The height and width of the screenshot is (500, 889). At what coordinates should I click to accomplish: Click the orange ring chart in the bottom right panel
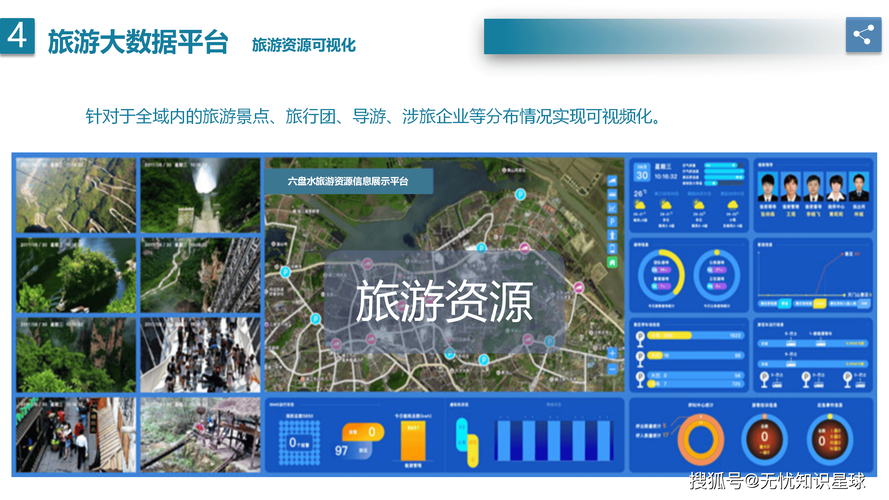coord(700,440)
